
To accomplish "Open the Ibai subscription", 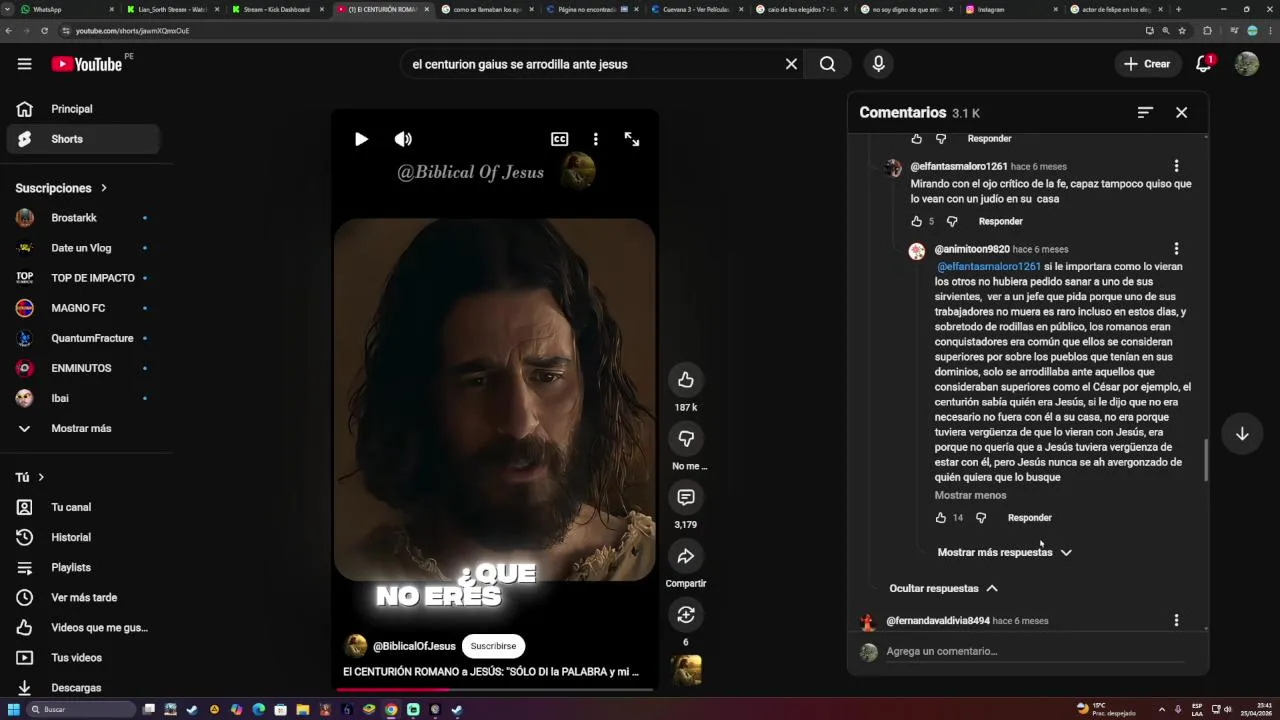I will [83, 398].
